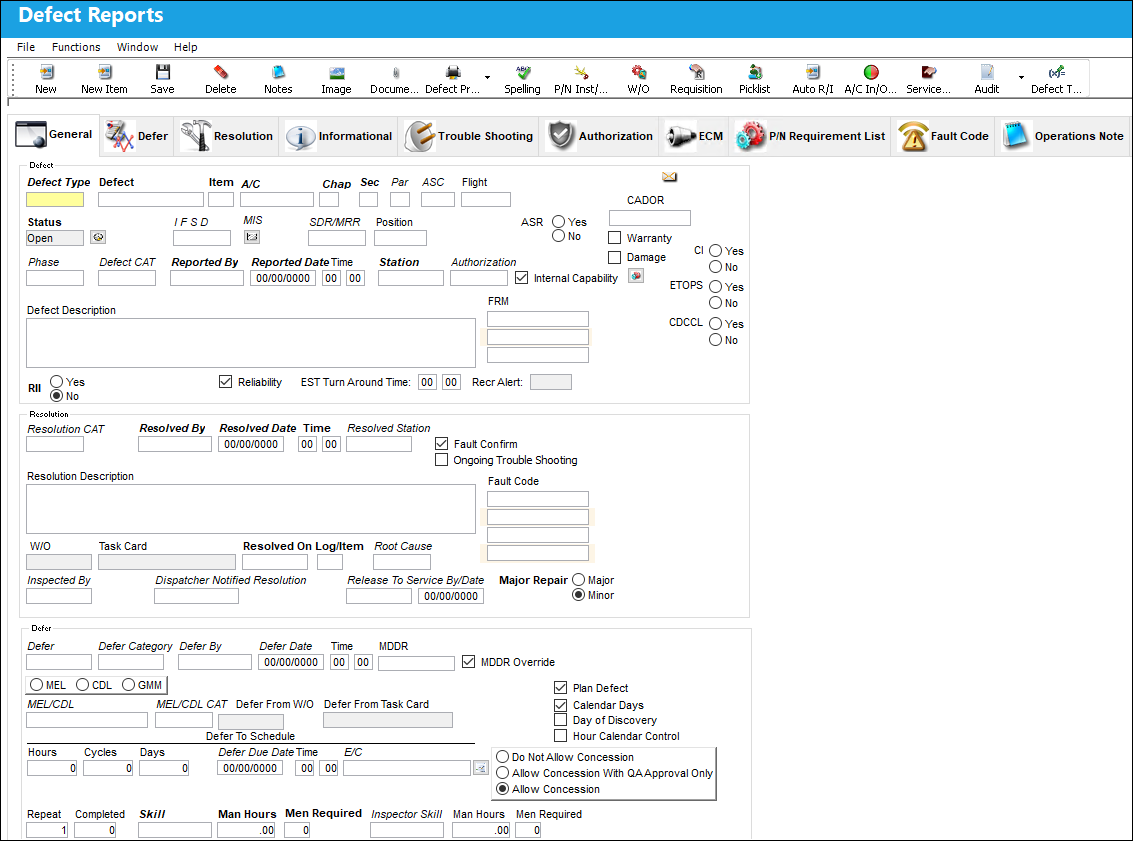Switch to the Fault Code tab
Viewport: 1133px width, 841px height.
pos(942,136)
